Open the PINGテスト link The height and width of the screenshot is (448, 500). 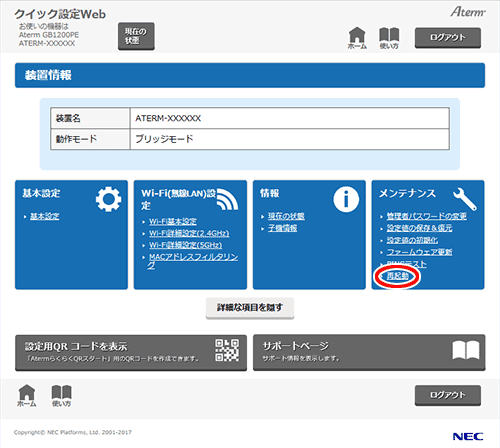tap(407, 264)
